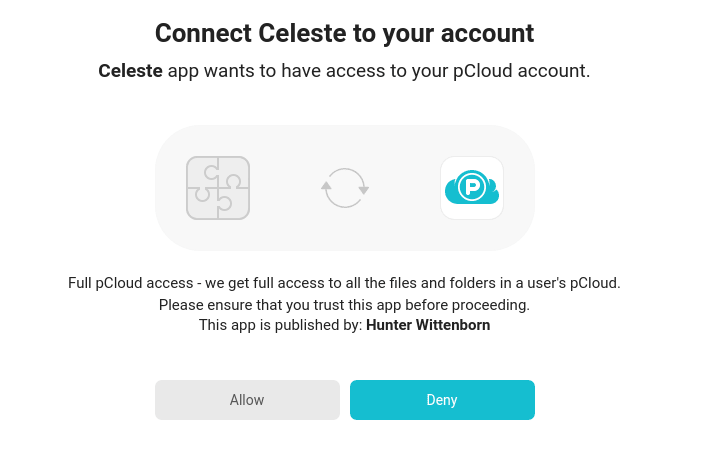This screenshot has width=721, height=449.
Task: Click the pCloud cloud logo icon
Action: (472, 188)
